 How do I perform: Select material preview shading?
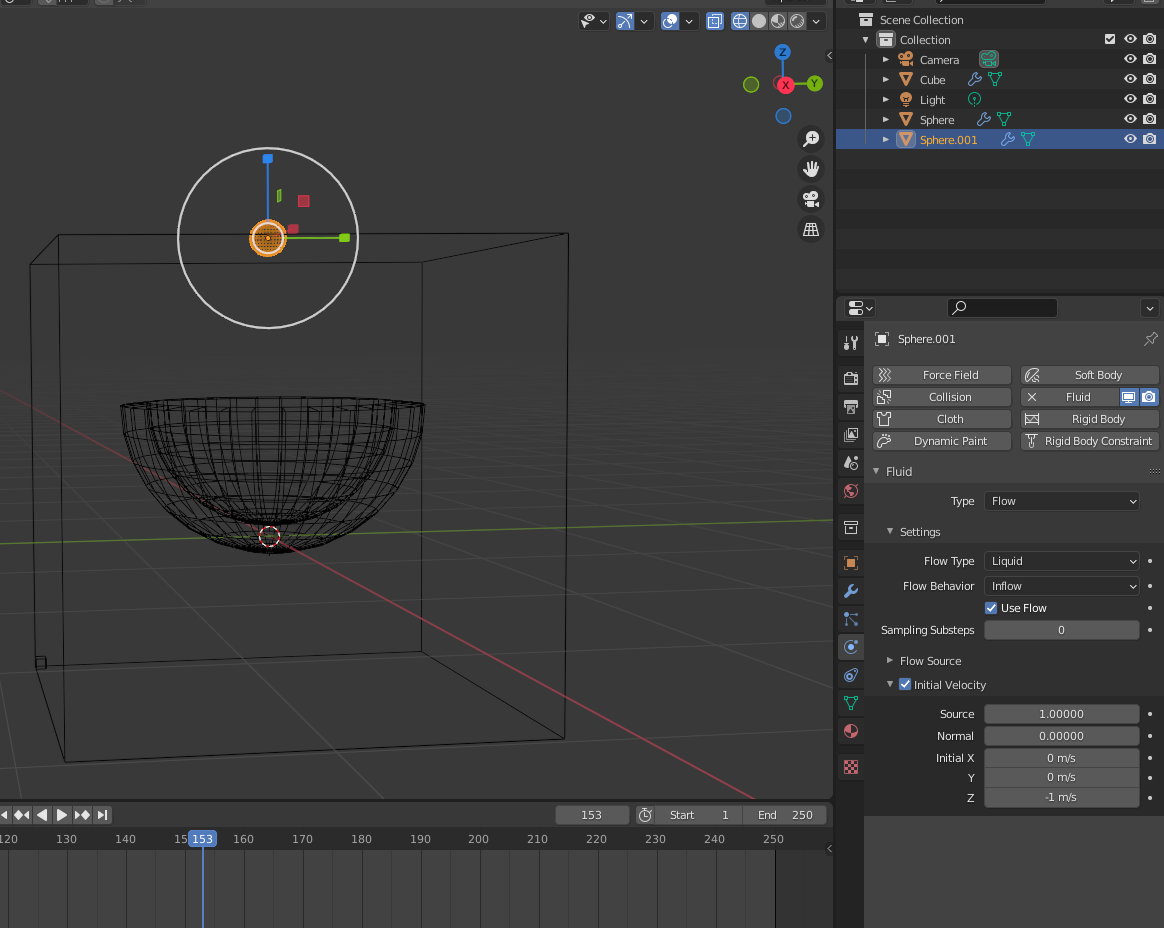pyautogui.click(x=778, y=21)
